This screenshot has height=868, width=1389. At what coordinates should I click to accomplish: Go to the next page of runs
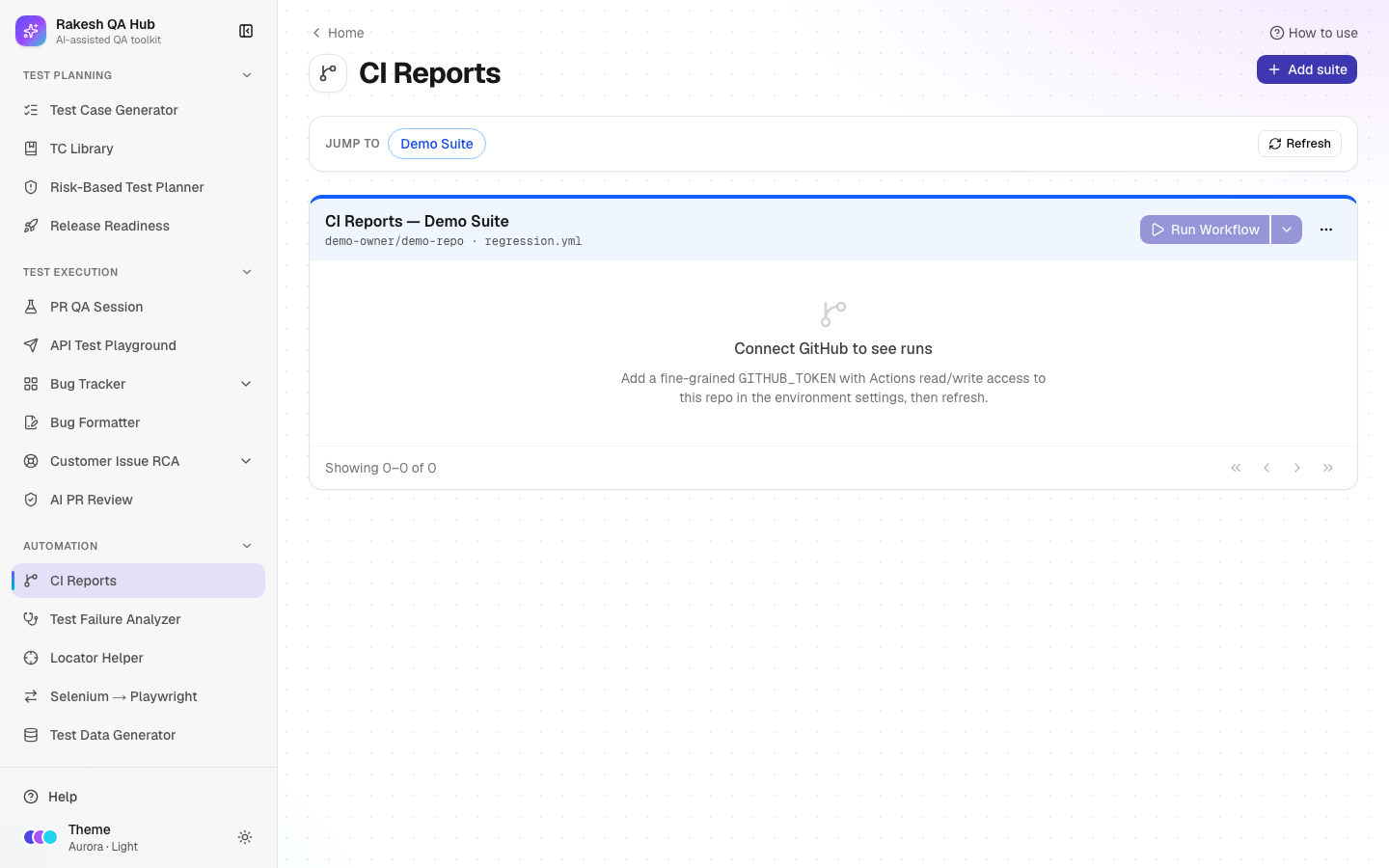pyautogui.click(x=1297, y=468)
